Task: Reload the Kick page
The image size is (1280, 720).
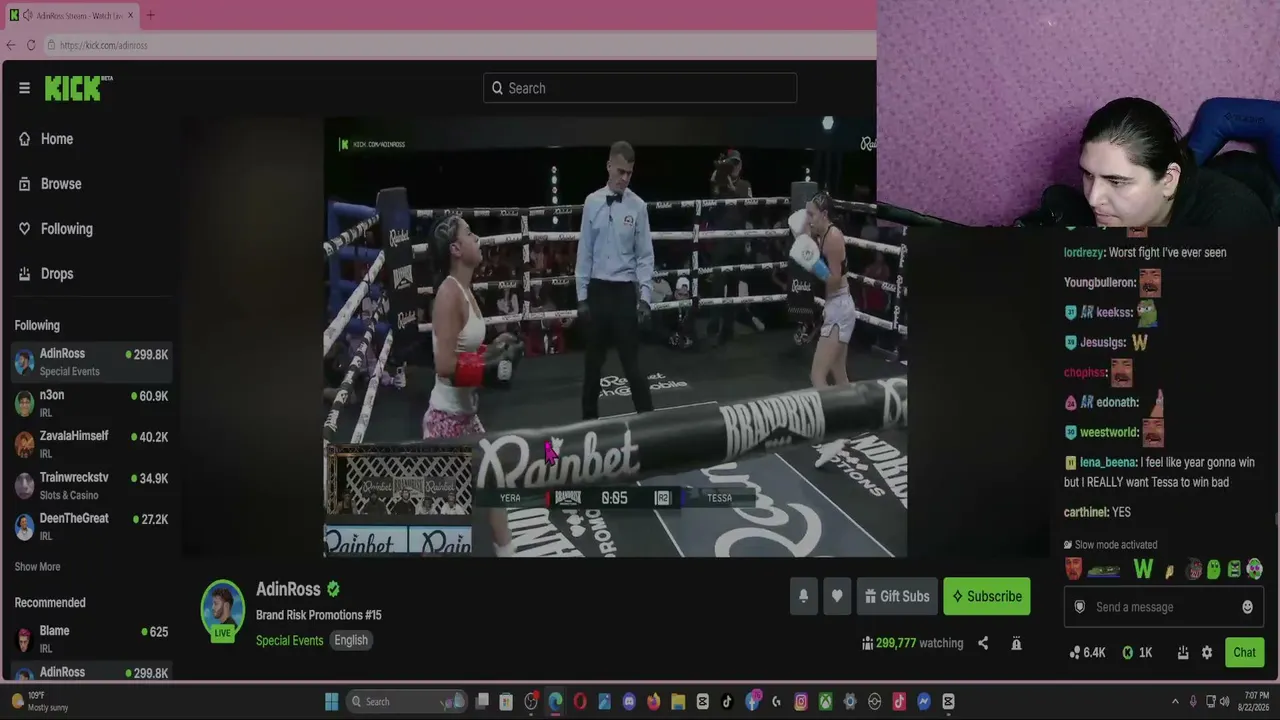Action: pos(31,45)
